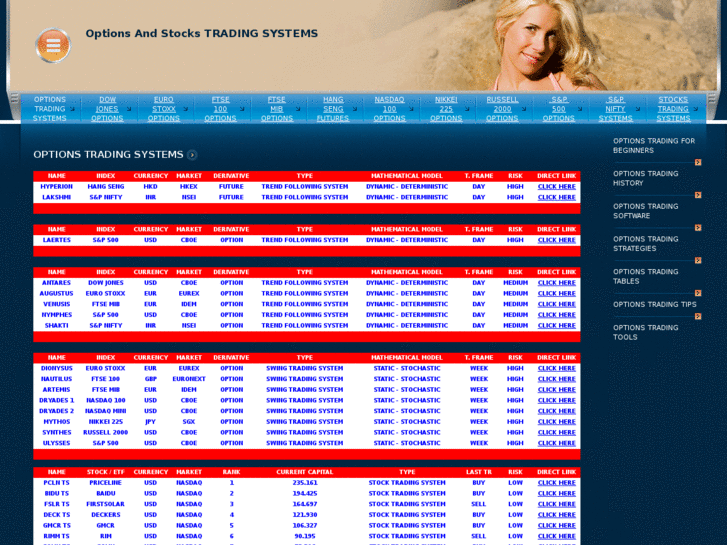This screenshot has width=727, height=545.
Task: Open the Dow Jones Options menu item
Action: (107, 109)
